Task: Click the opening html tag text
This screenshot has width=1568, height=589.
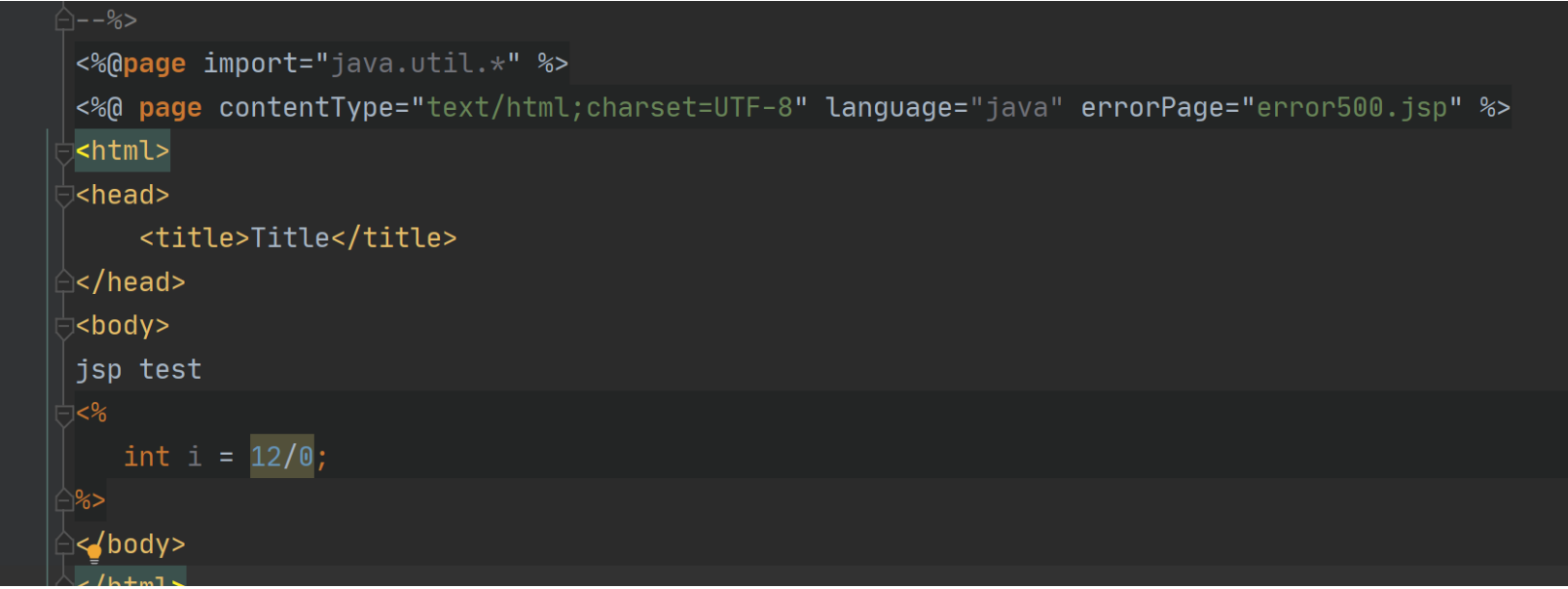Action: [x=123, y=152]
